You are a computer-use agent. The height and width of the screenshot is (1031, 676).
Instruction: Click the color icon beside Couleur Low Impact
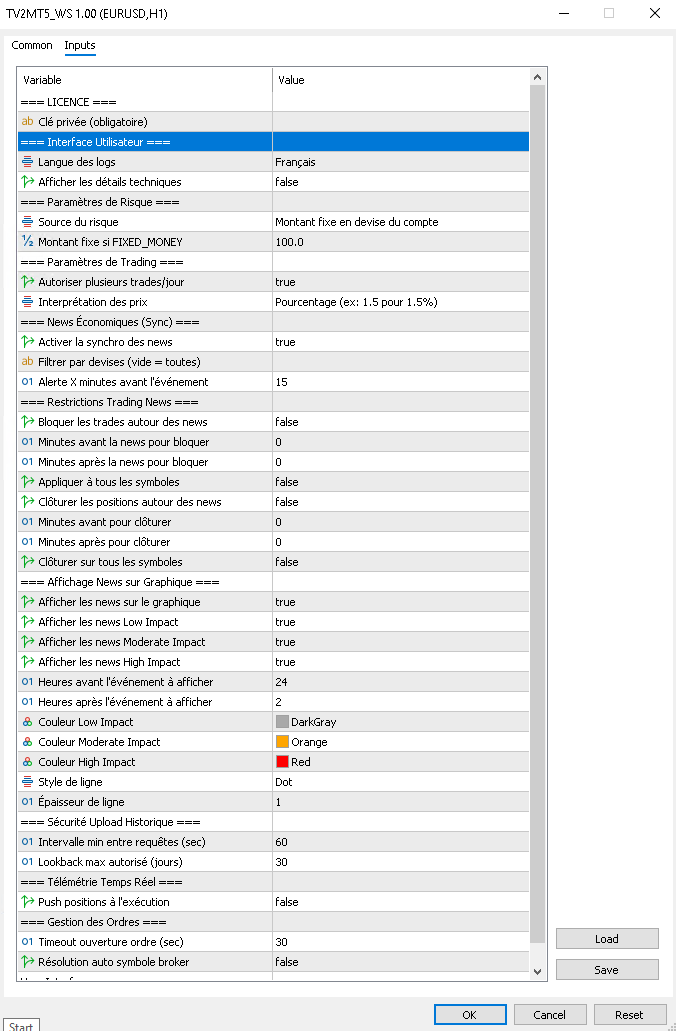tap(27, 722)
